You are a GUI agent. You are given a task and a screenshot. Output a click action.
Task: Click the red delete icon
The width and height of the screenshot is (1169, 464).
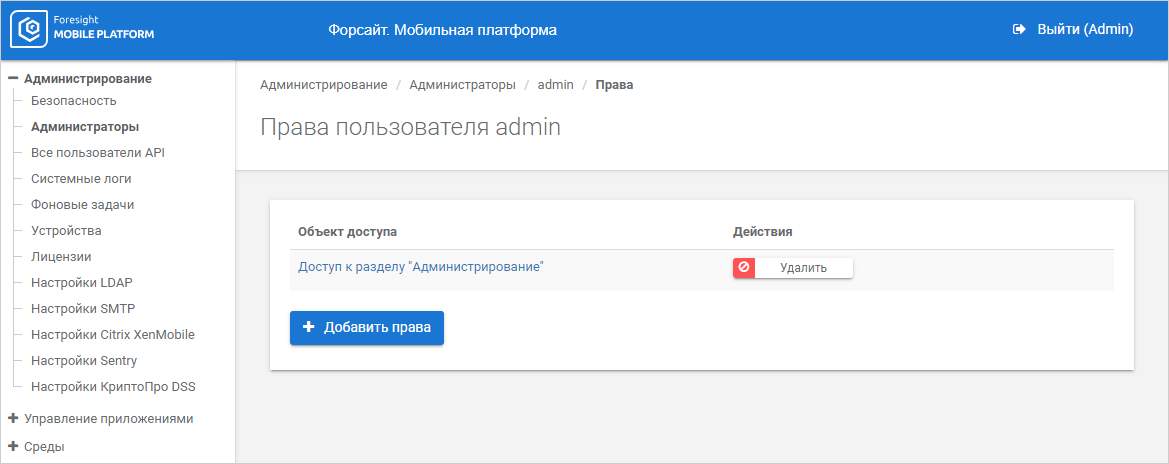pyautogui.click(x=744, y=268)
